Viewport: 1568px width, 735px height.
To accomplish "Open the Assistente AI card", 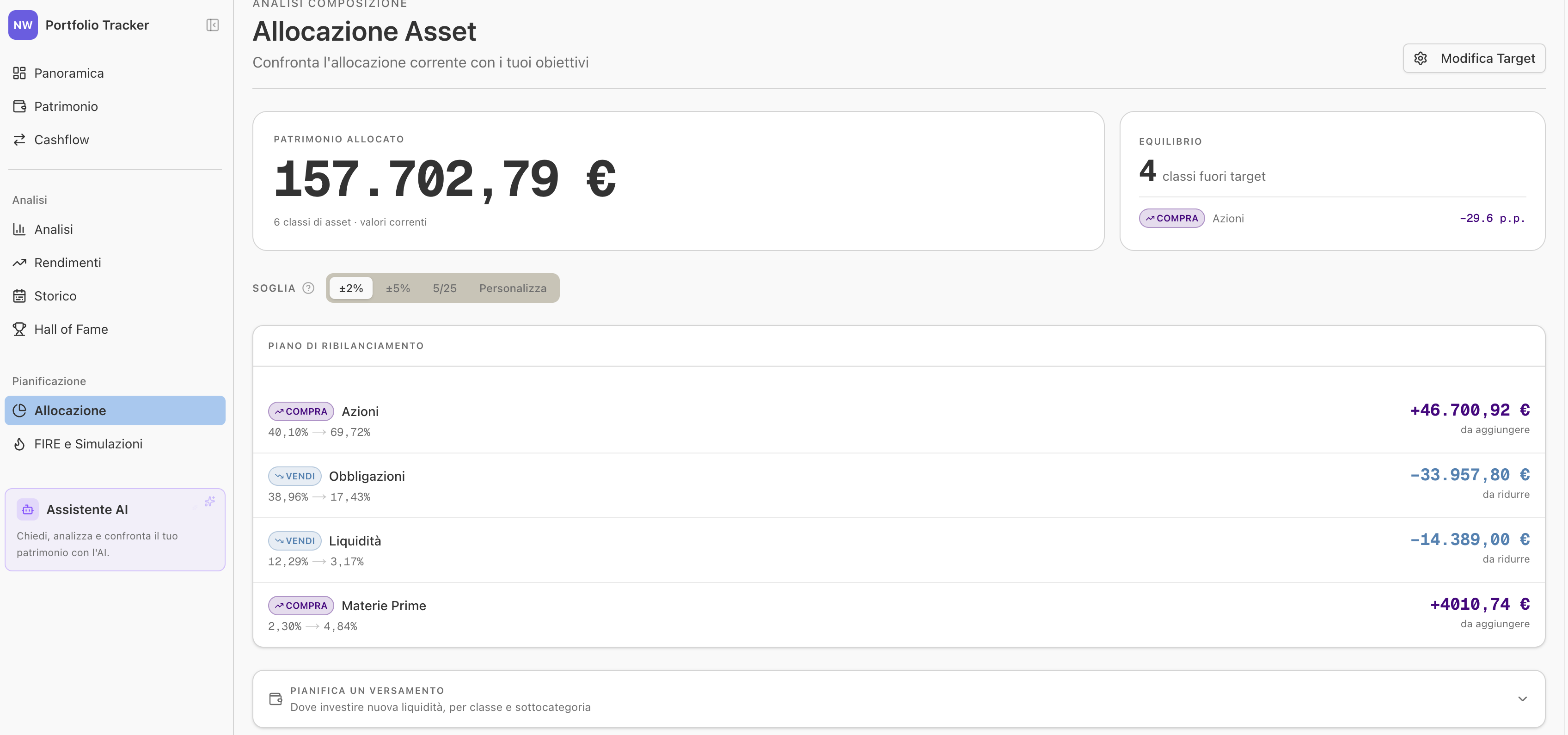I will coord(115,530).
